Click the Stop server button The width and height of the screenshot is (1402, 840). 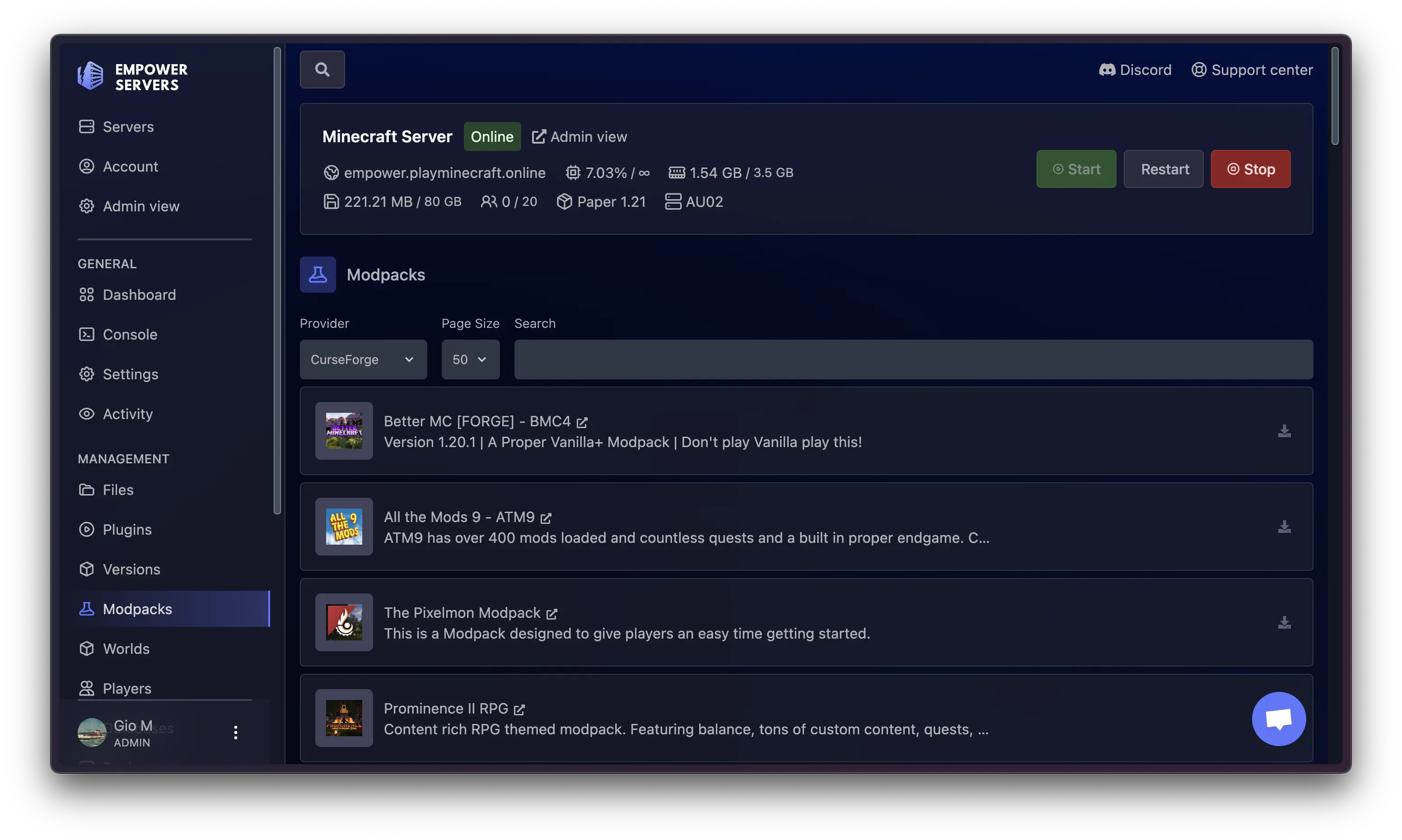(1250, 169)
